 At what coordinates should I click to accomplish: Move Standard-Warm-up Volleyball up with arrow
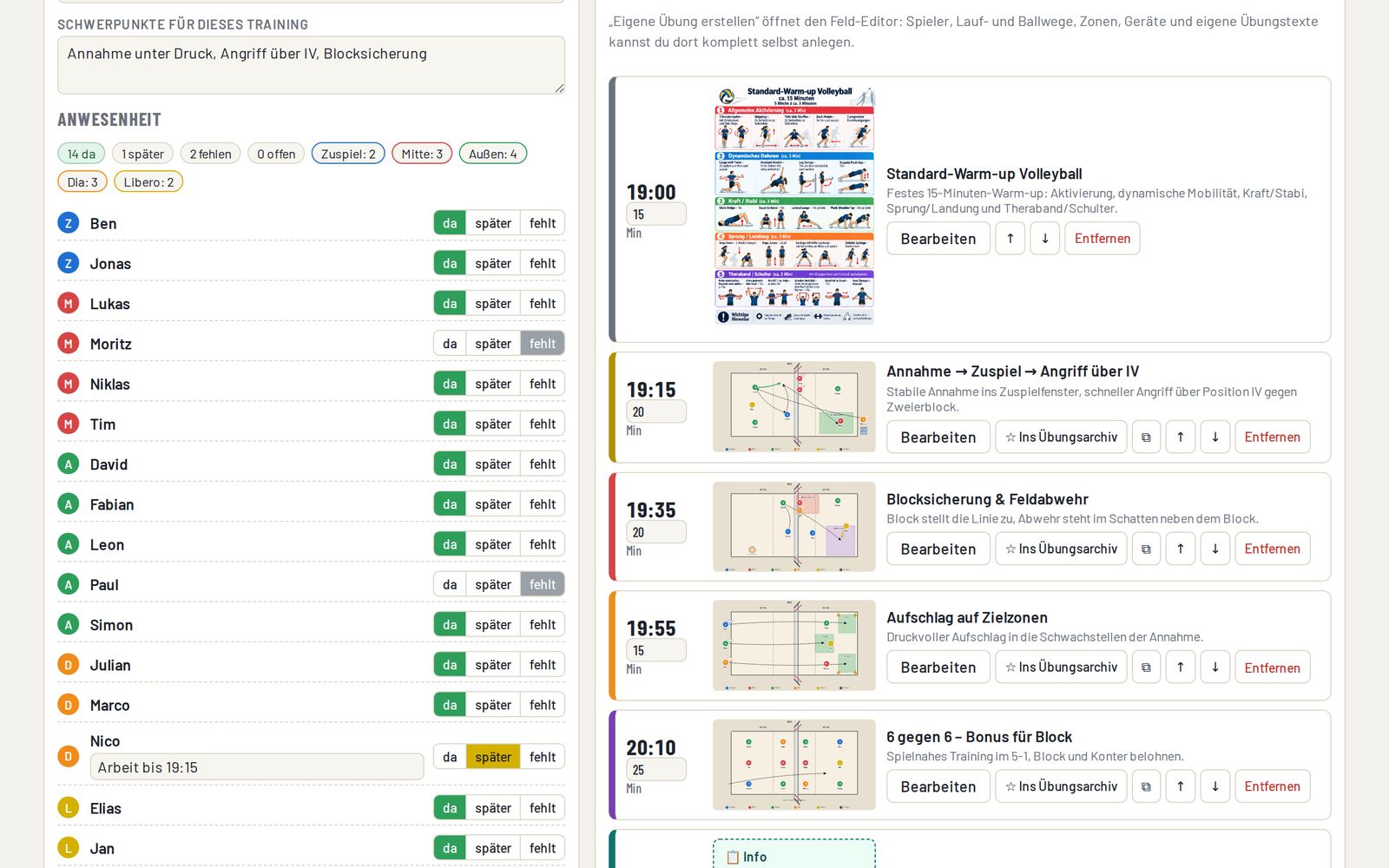(1010, 239)
